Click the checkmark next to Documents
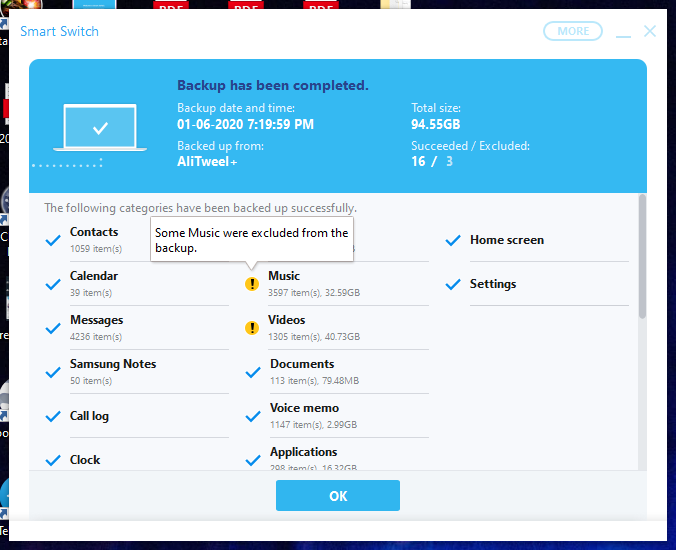The width and height of the screenshot is (676, 550). click(253, 372)
